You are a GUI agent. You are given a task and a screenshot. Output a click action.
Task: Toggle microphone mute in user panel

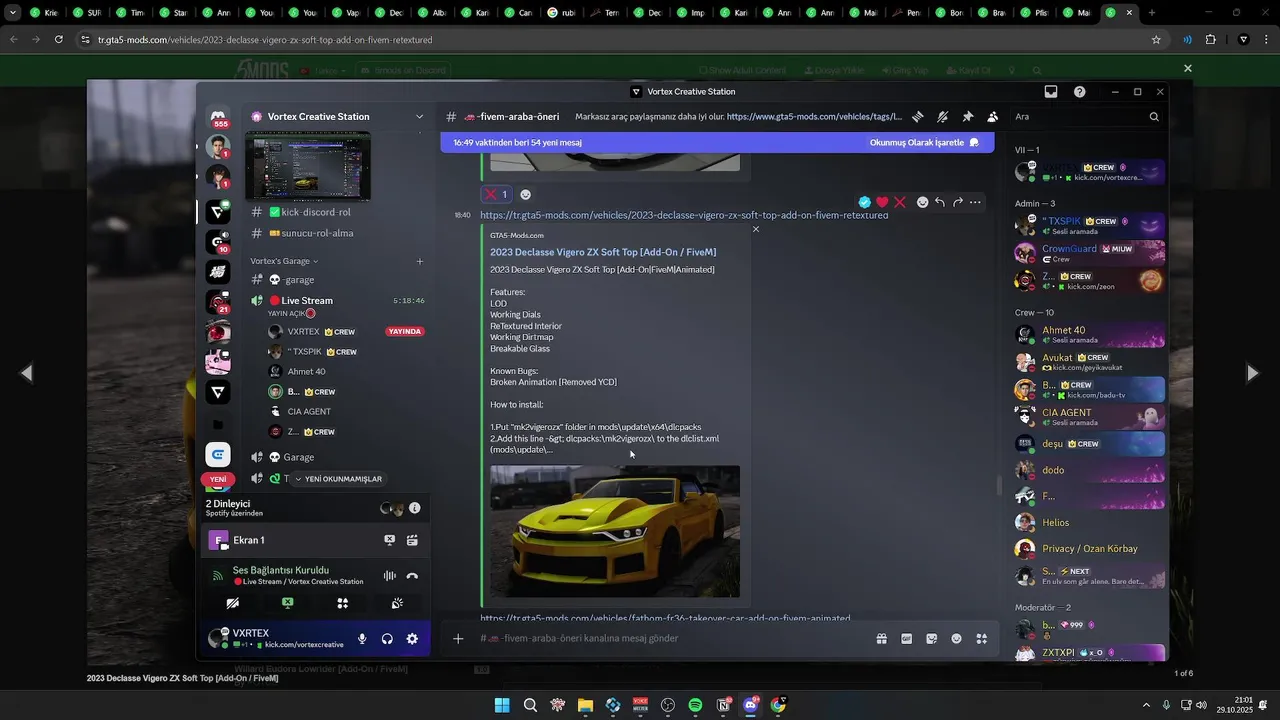click(362, 639)
